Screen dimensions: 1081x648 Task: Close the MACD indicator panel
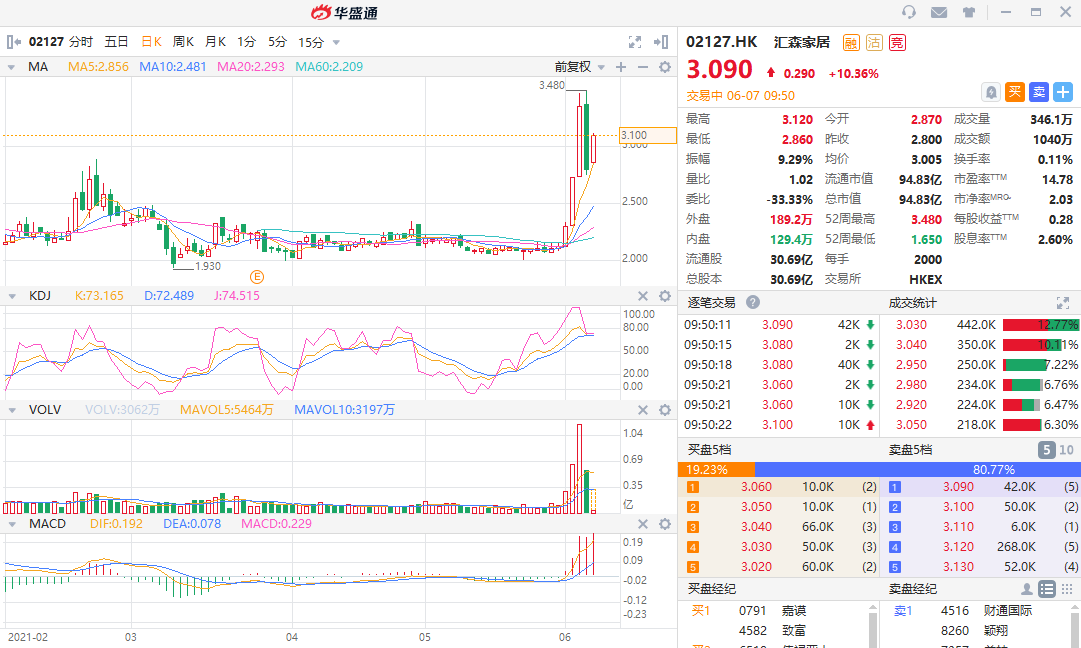(x=643, y=524)
